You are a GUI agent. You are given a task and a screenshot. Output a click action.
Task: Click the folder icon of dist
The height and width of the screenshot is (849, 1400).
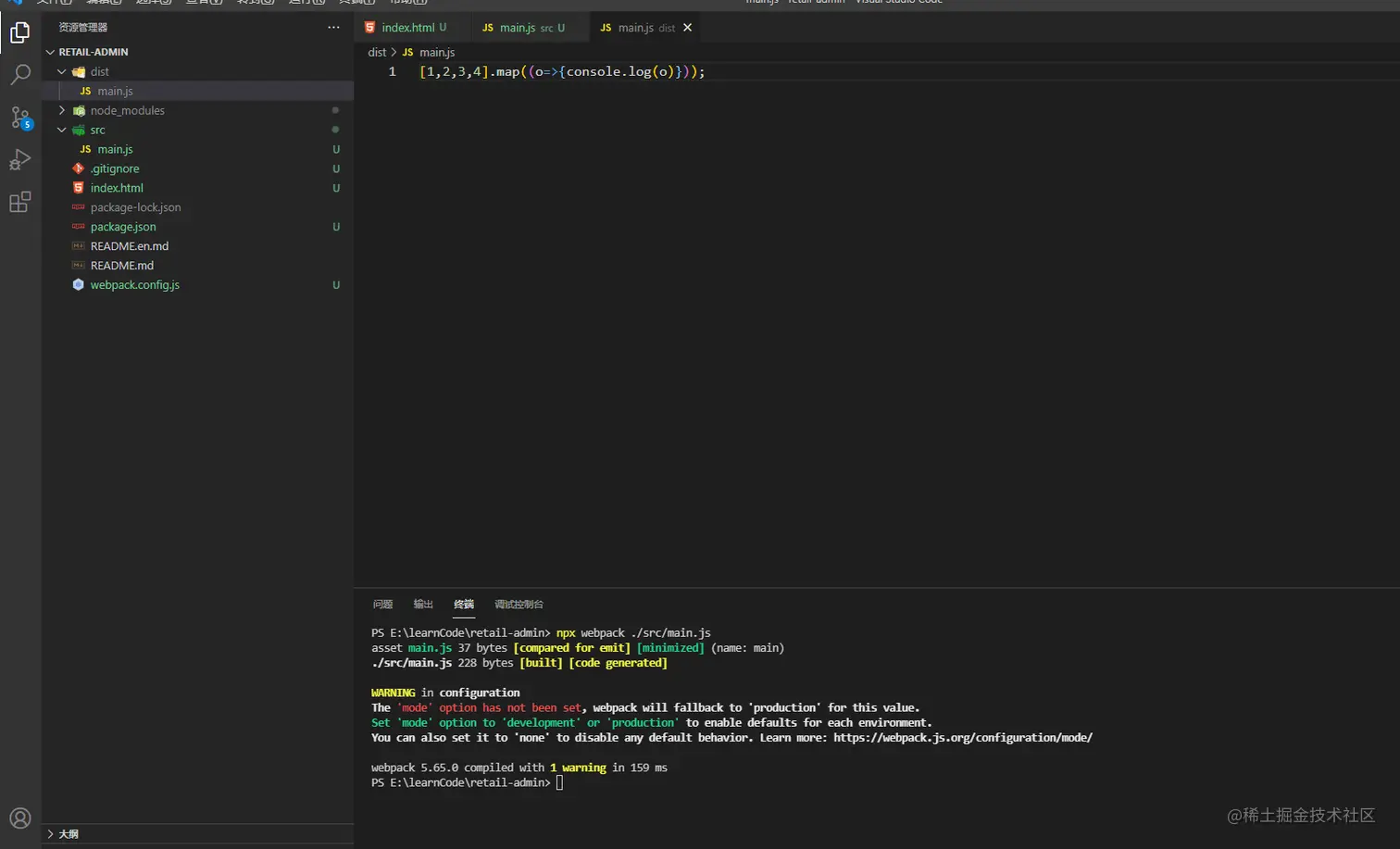pyautogui.click(x=79, y=71)
